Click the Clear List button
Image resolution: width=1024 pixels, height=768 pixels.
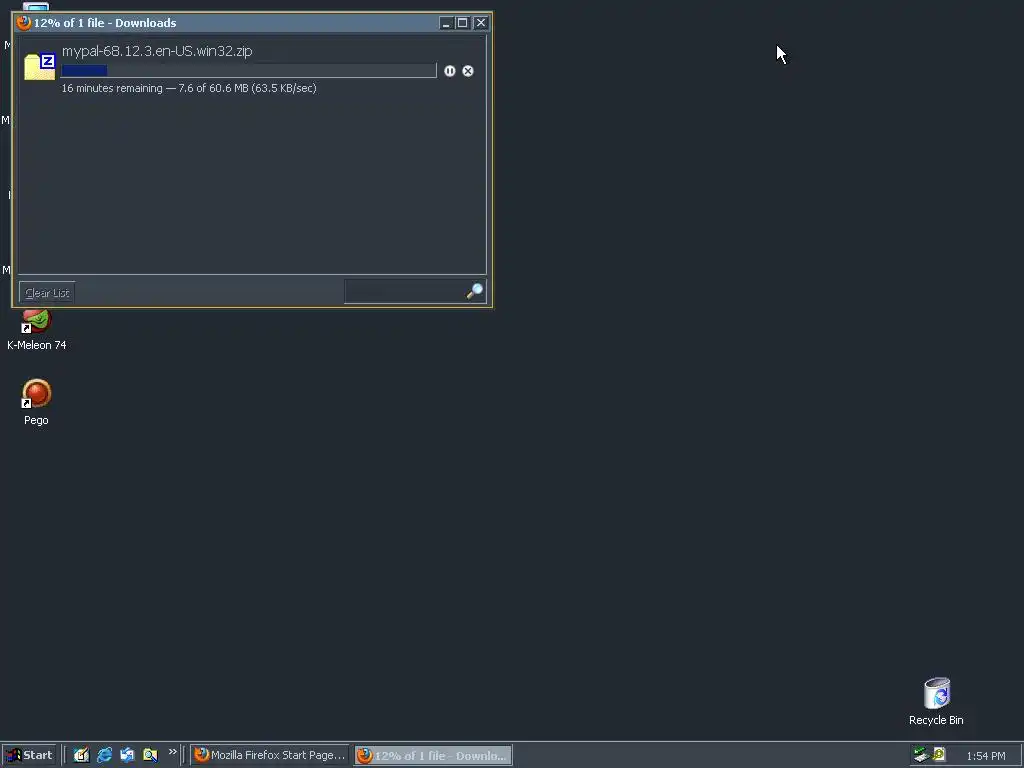coord(47,293)
